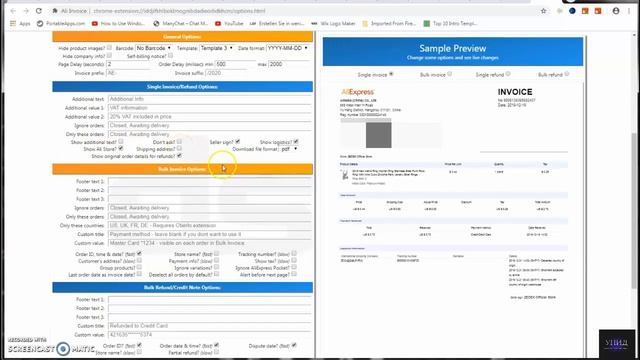Toggle 'Self-billing notice?' checkbox
Image resolution: width=640 pixels, height=360 pixels.
click(170, 56)
